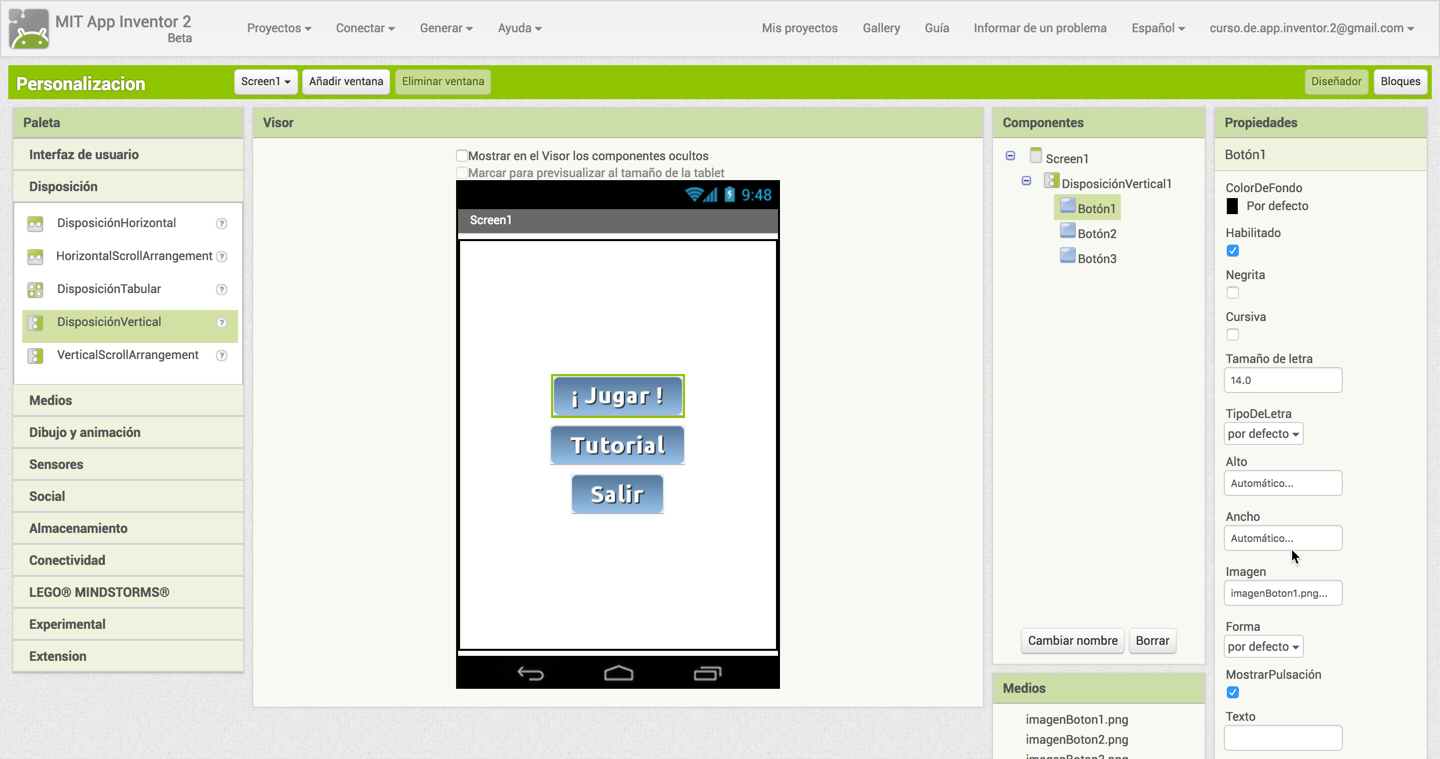
Task: Click imagenBoton1.png in Medios list
Action: tap(1077, 720)
